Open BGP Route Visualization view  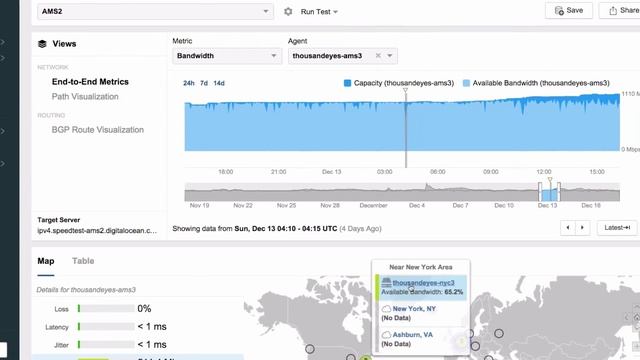pos(98,130)
